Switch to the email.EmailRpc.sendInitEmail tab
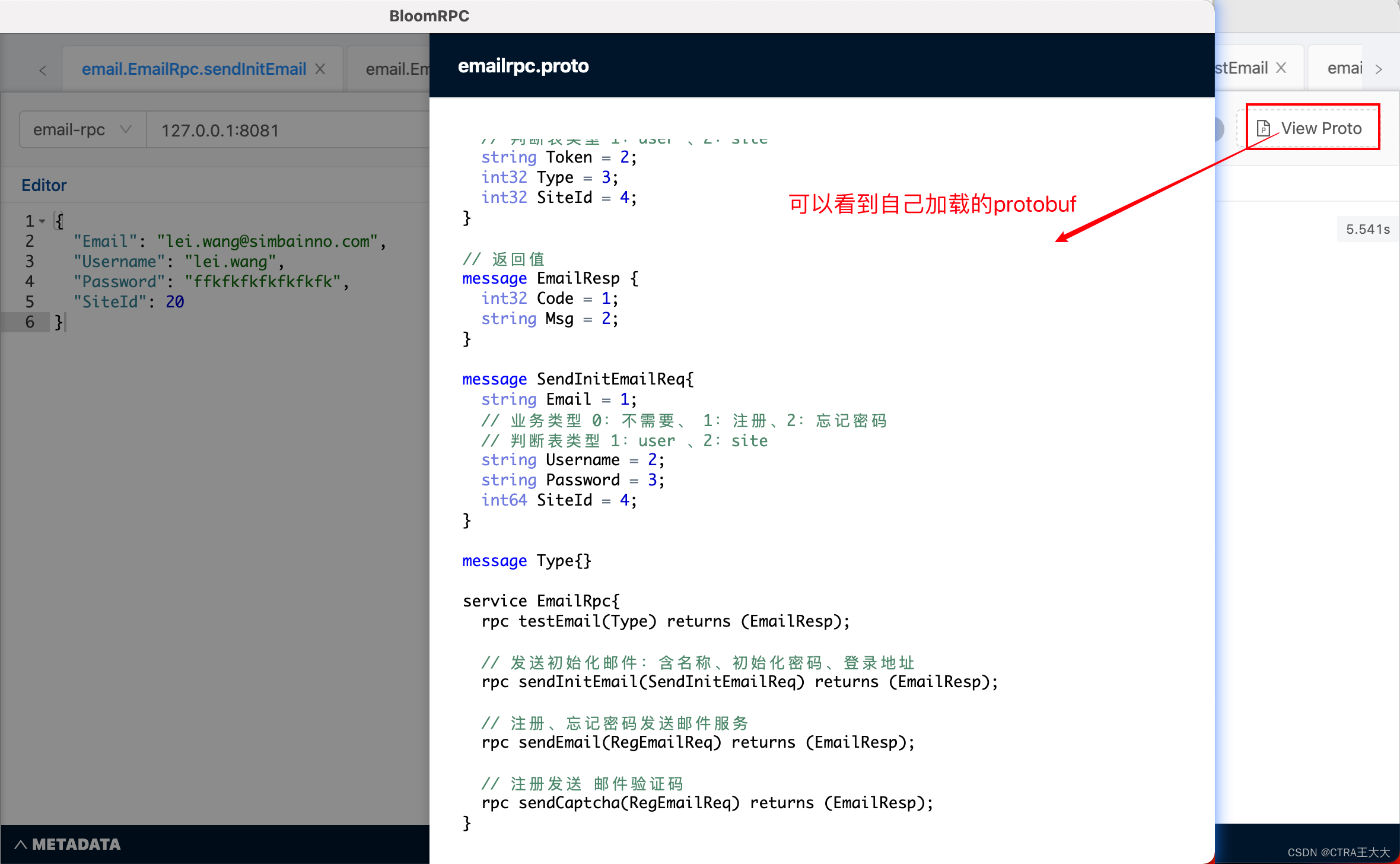This screenshot has height=864, width=1400. pyautogui.click(x=194, y=69)
